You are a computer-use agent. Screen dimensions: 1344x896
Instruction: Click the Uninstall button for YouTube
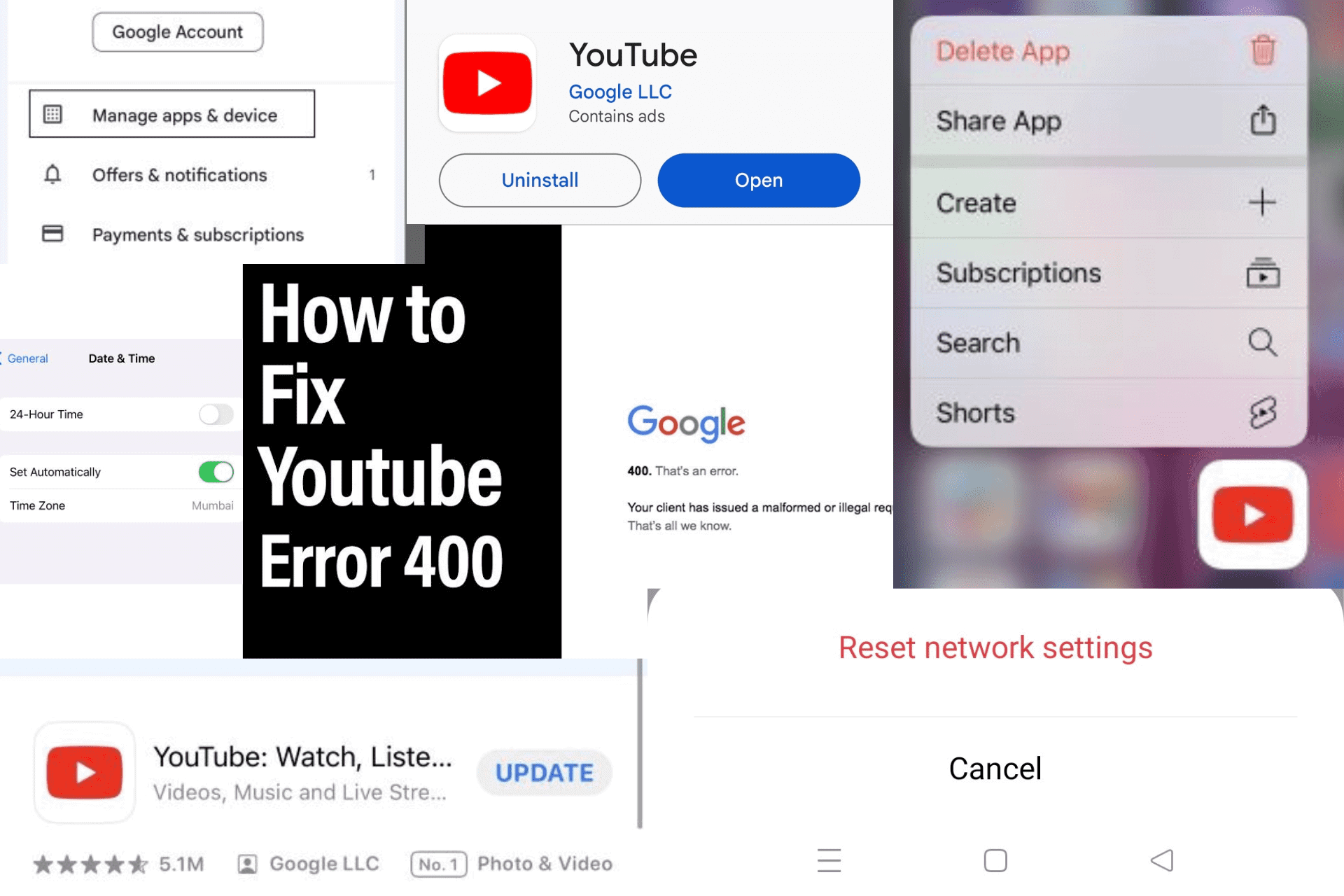(x=540, y=181)
